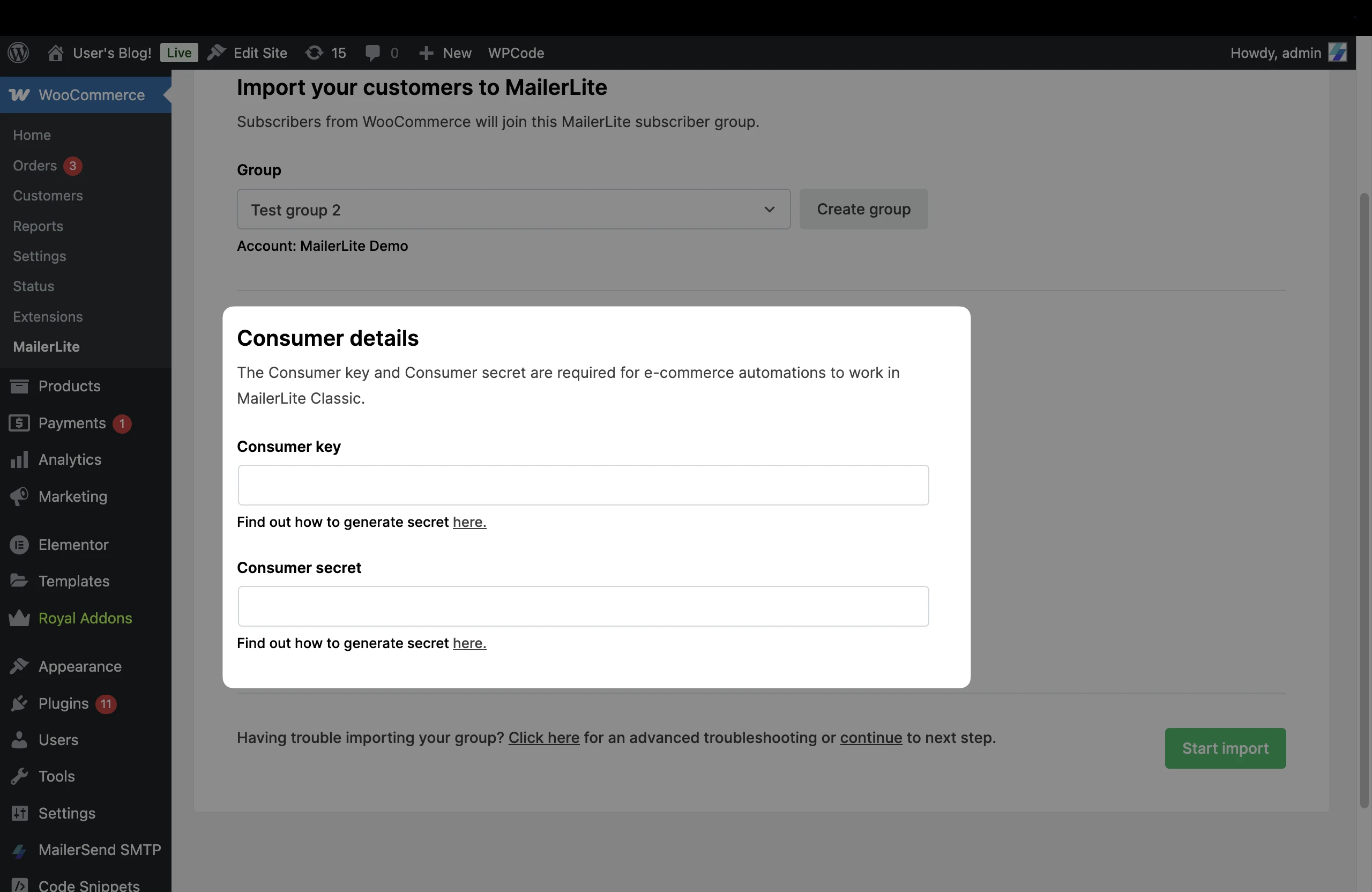Open the comments bubble icon

click(x=372, y=53)
